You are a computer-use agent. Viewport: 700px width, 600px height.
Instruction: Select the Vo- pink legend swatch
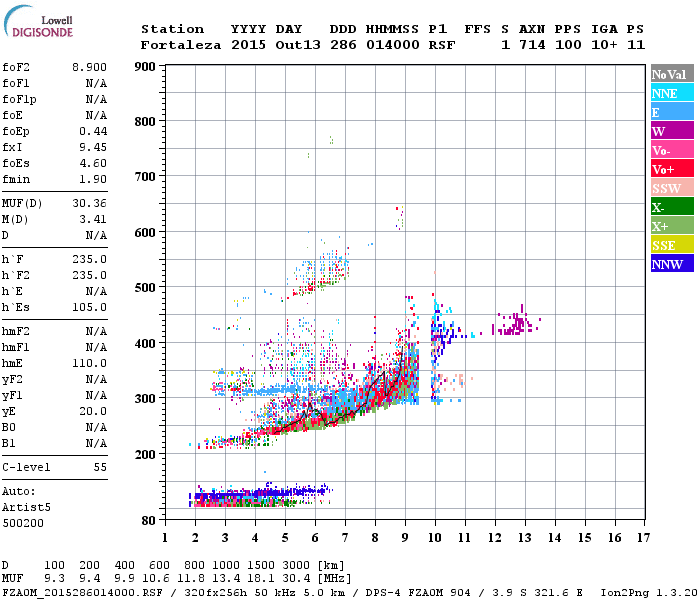[672, 150]
